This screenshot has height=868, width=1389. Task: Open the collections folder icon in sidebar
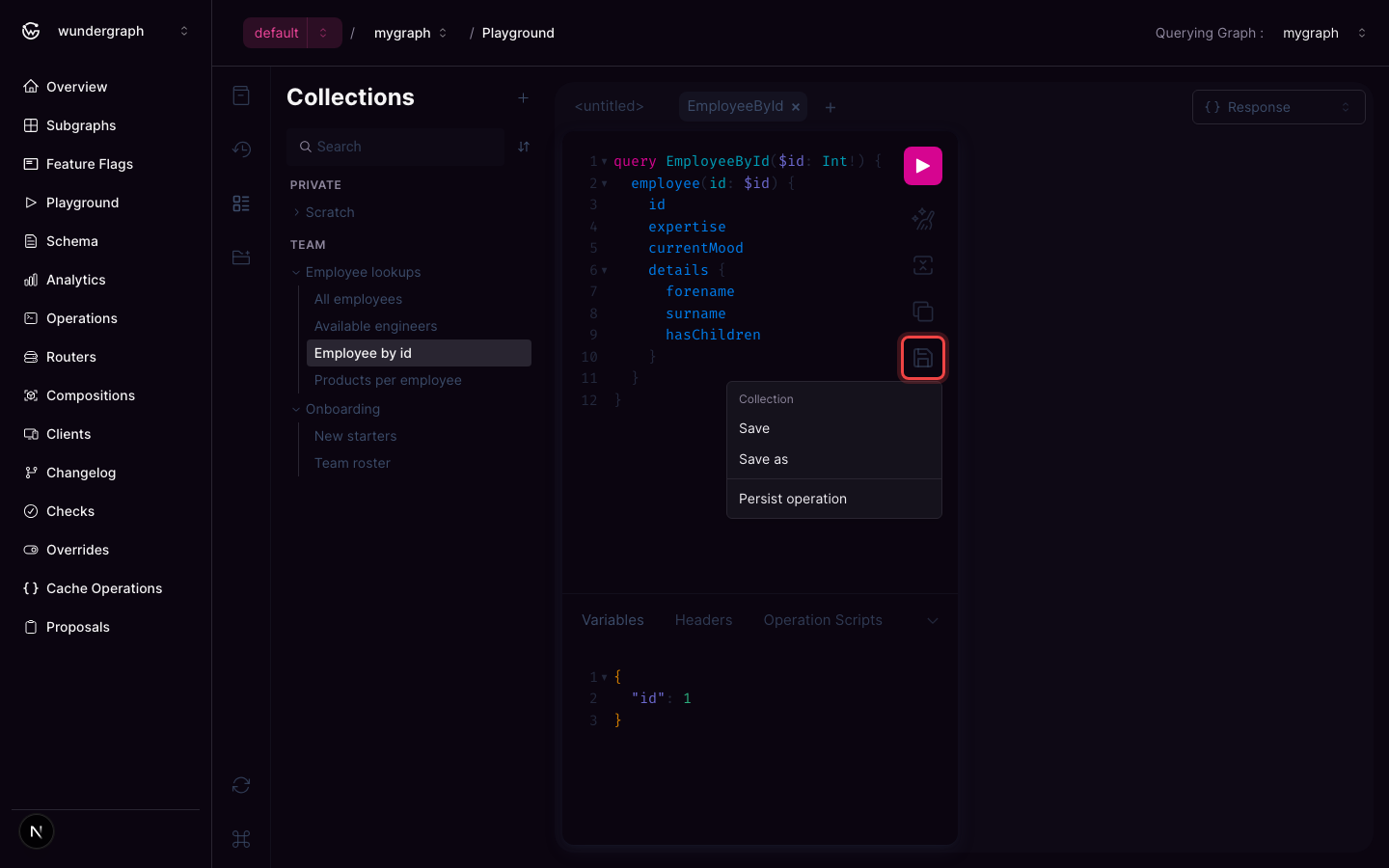[241, 258]
